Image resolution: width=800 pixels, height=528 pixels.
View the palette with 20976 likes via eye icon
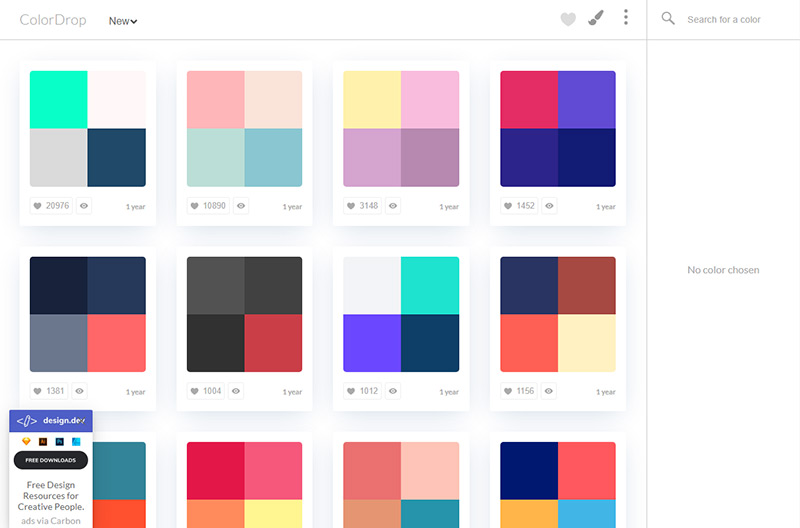[84, 206]
